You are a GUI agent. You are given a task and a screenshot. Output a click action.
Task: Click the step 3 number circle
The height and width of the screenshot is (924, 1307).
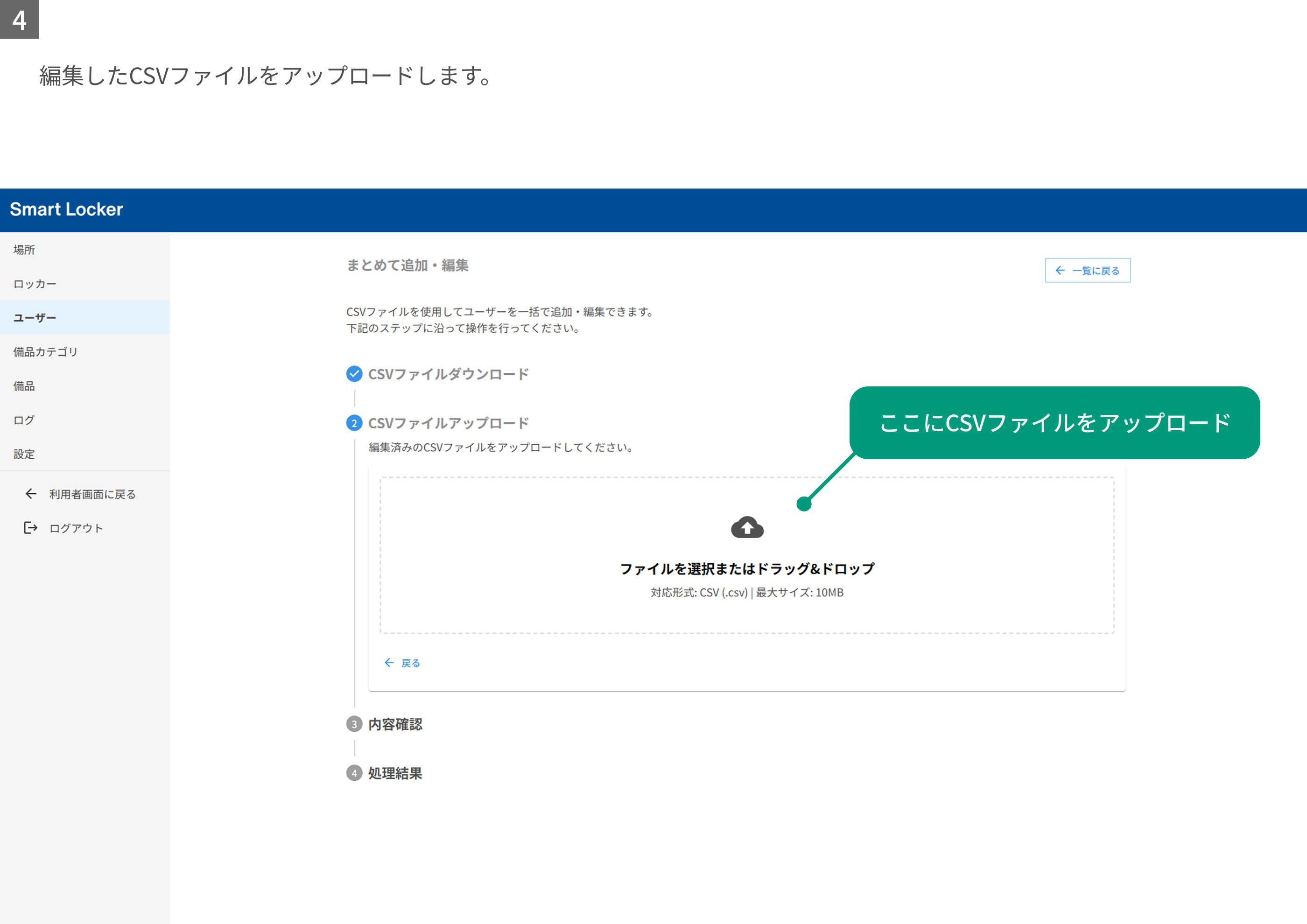[x=354, y=724]
